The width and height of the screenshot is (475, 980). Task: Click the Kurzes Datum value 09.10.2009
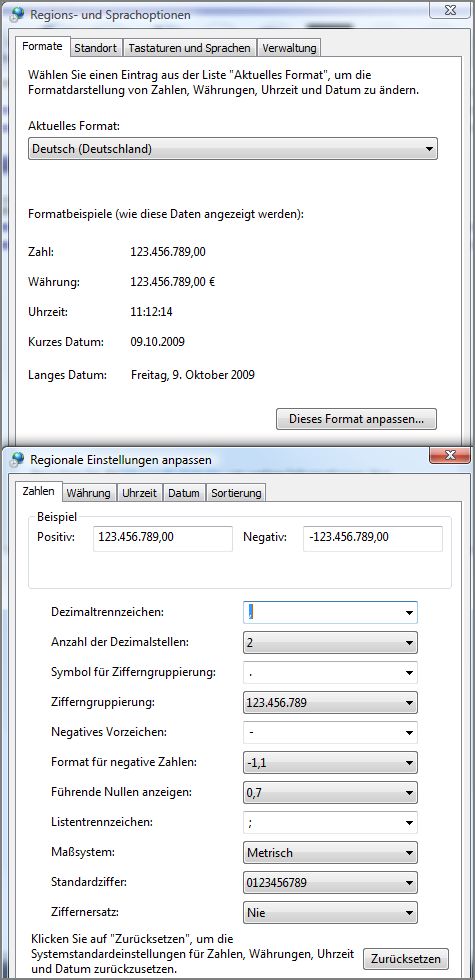[158, 342]
